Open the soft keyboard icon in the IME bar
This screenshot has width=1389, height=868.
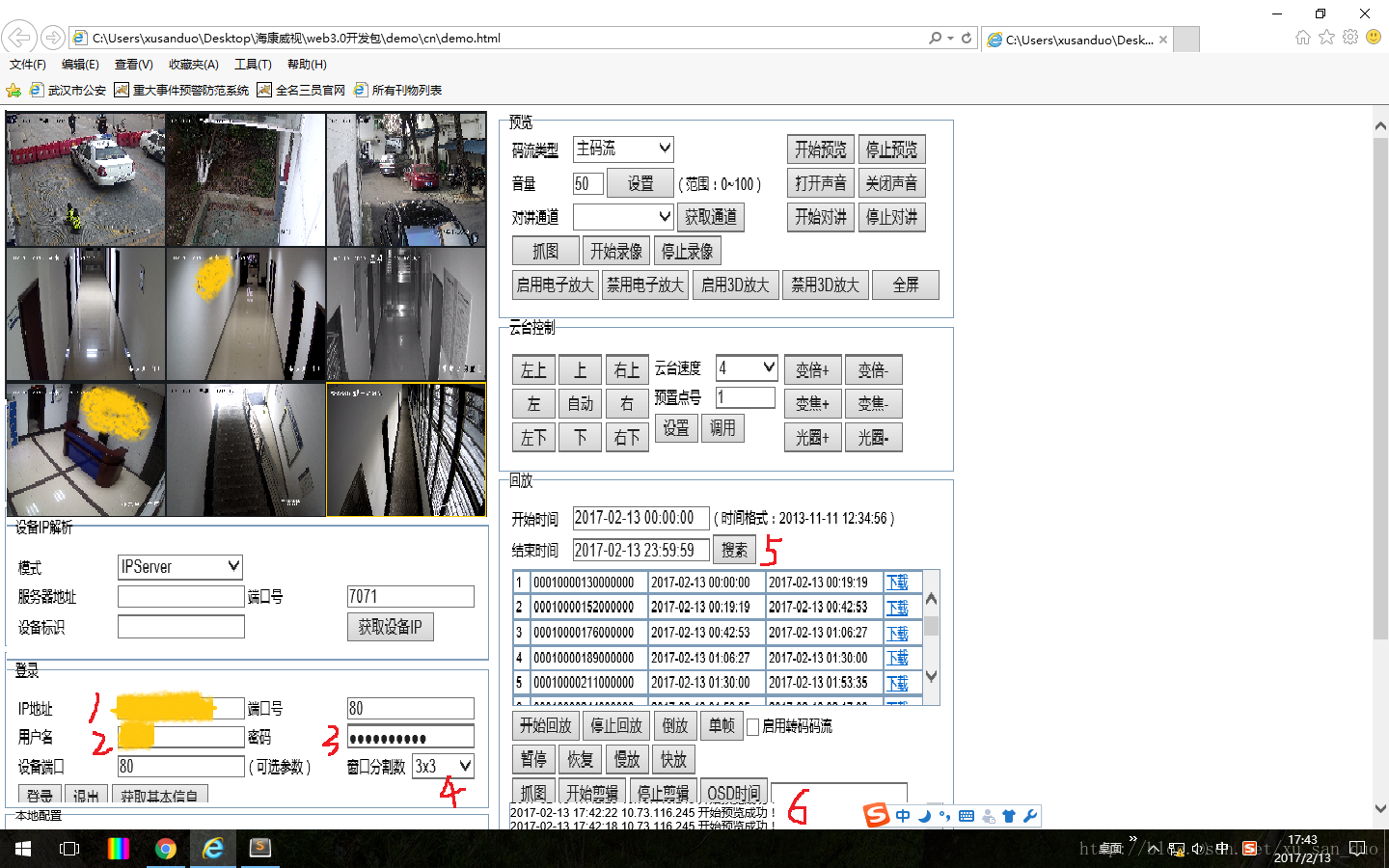967,816
